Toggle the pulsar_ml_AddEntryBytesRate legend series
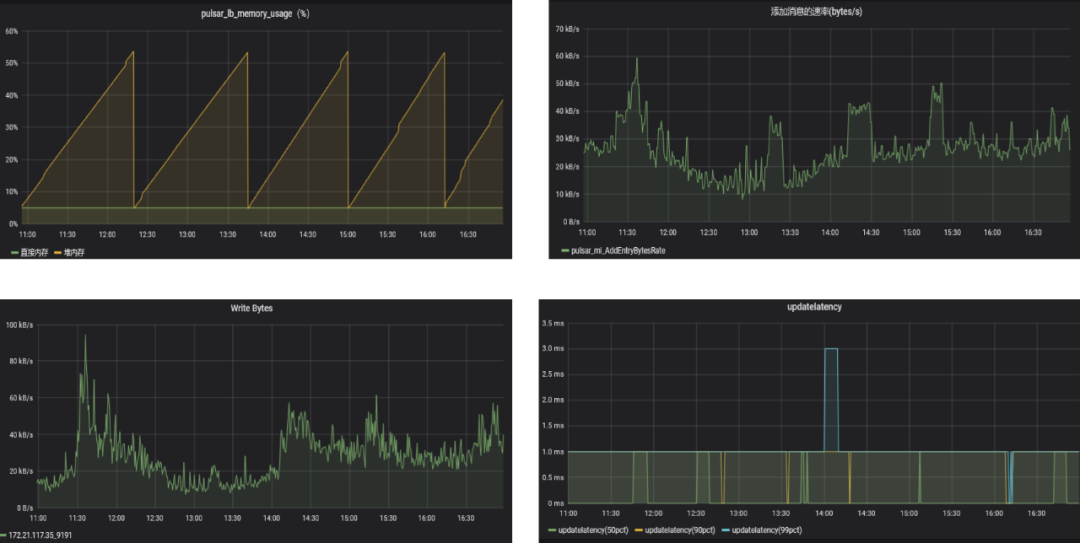 (618, 250)
